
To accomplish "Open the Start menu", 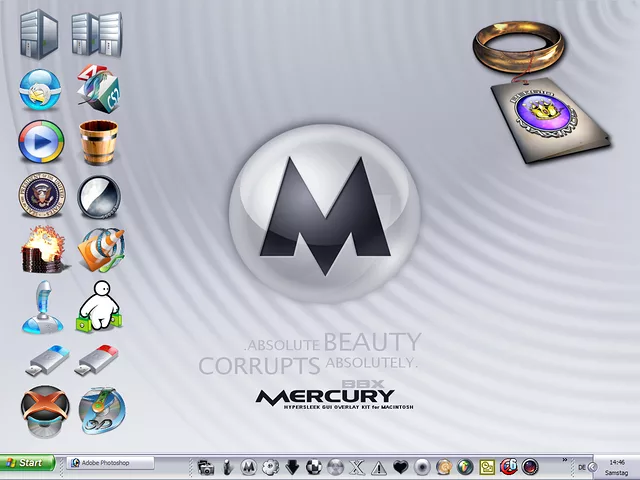I will click(x=25, y=463).
